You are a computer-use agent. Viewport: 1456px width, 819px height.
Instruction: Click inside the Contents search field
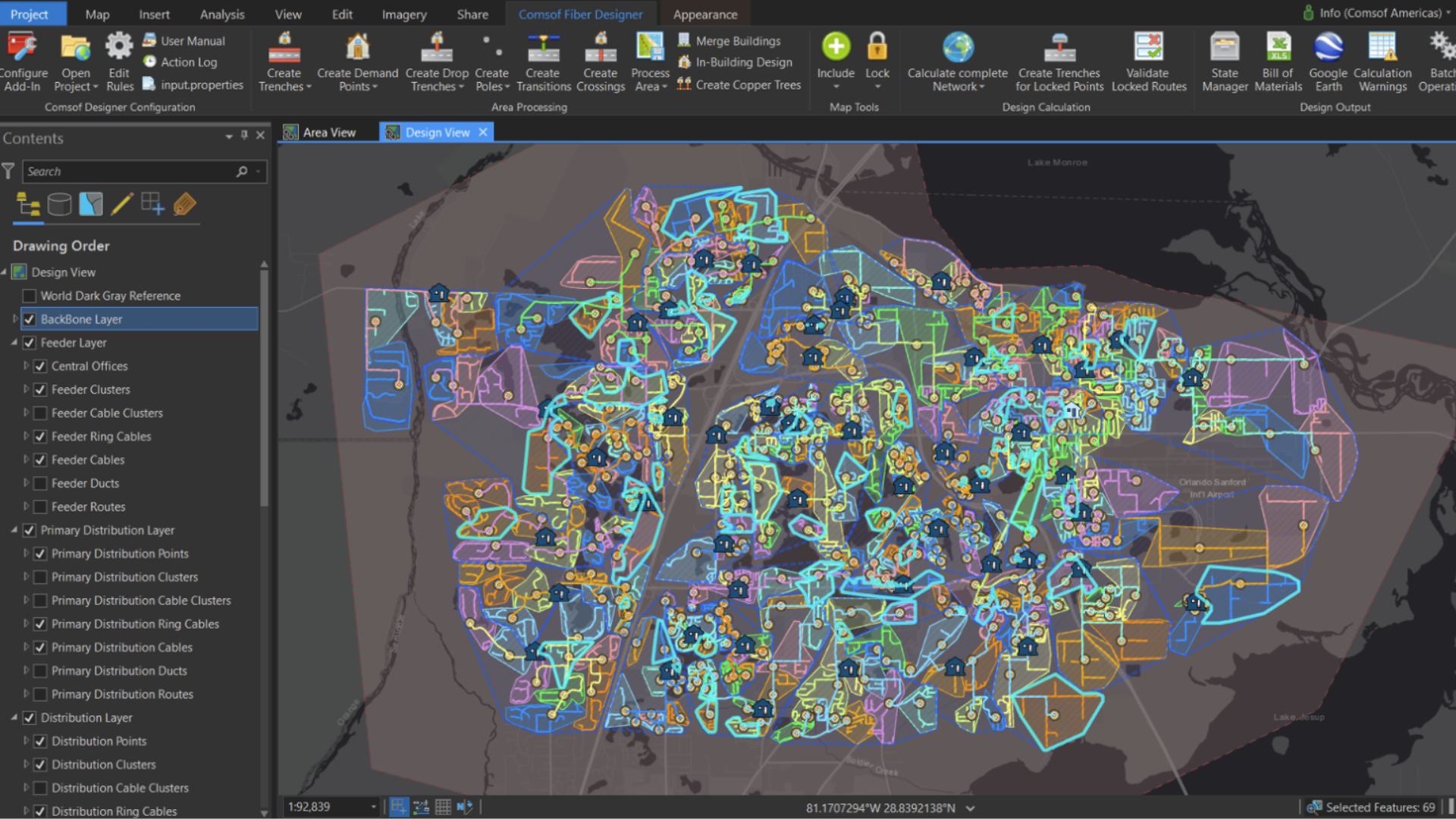129,171
